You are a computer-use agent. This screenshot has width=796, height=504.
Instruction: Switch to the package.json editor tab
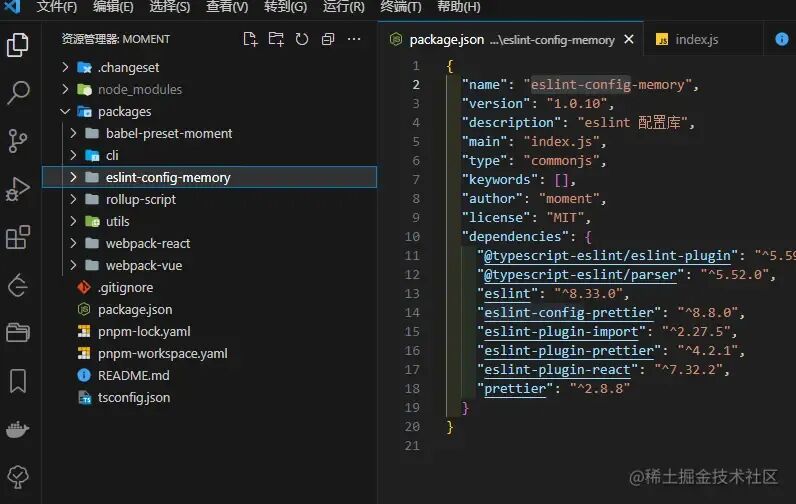point(511,39)
